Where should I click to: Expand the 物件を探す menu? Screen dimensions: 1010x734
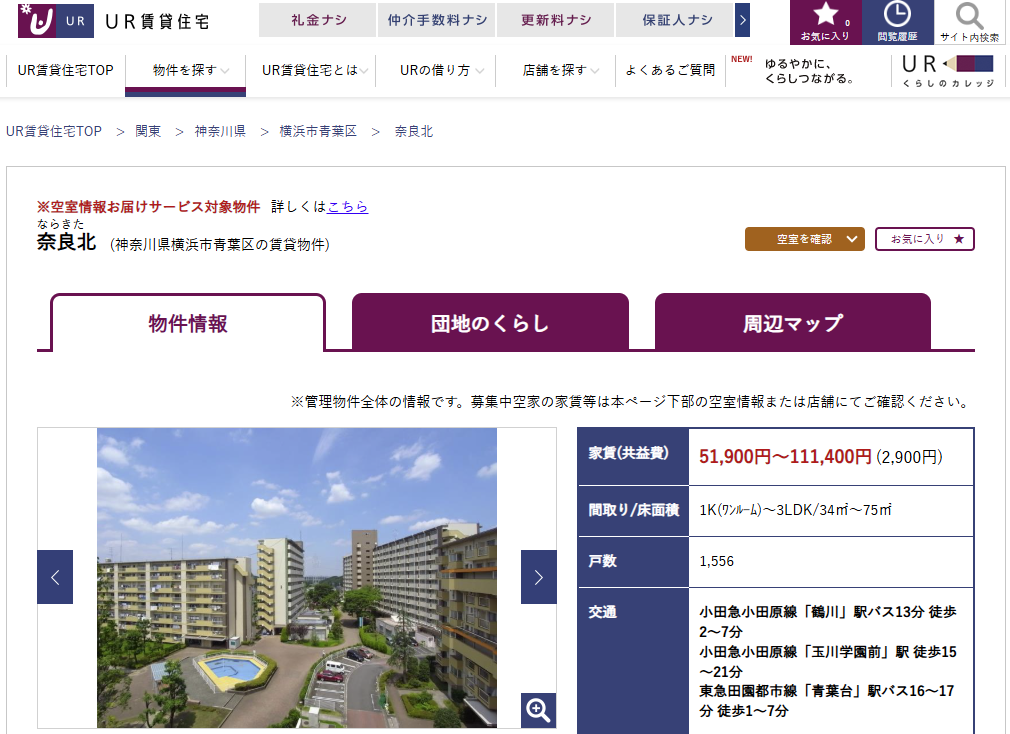pyautogui.click(x=185, y=70)
